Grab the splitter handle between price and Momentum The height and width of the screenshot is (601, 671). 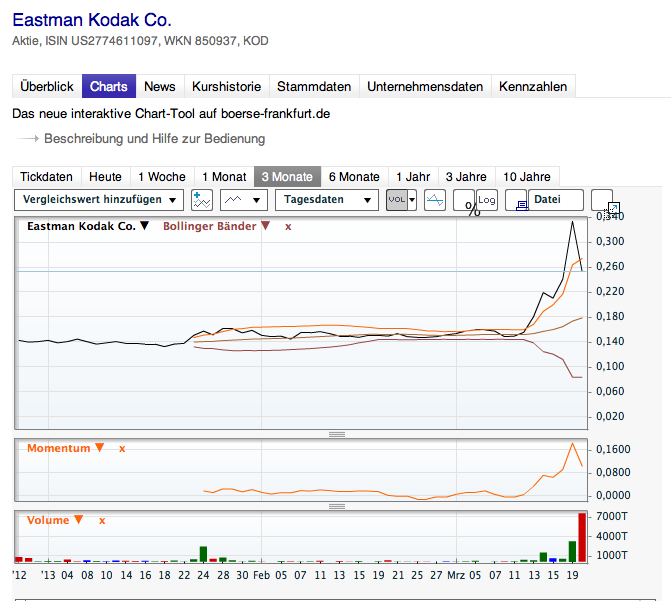(x=337, y=434)
